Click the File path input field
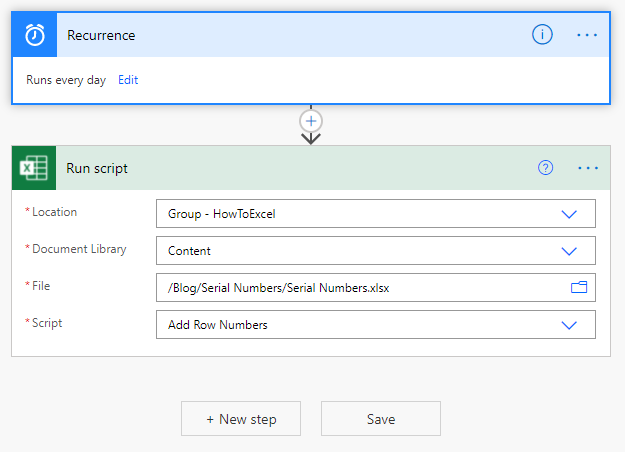The height and width of the screenshot is (452, 625). (376, 287)
